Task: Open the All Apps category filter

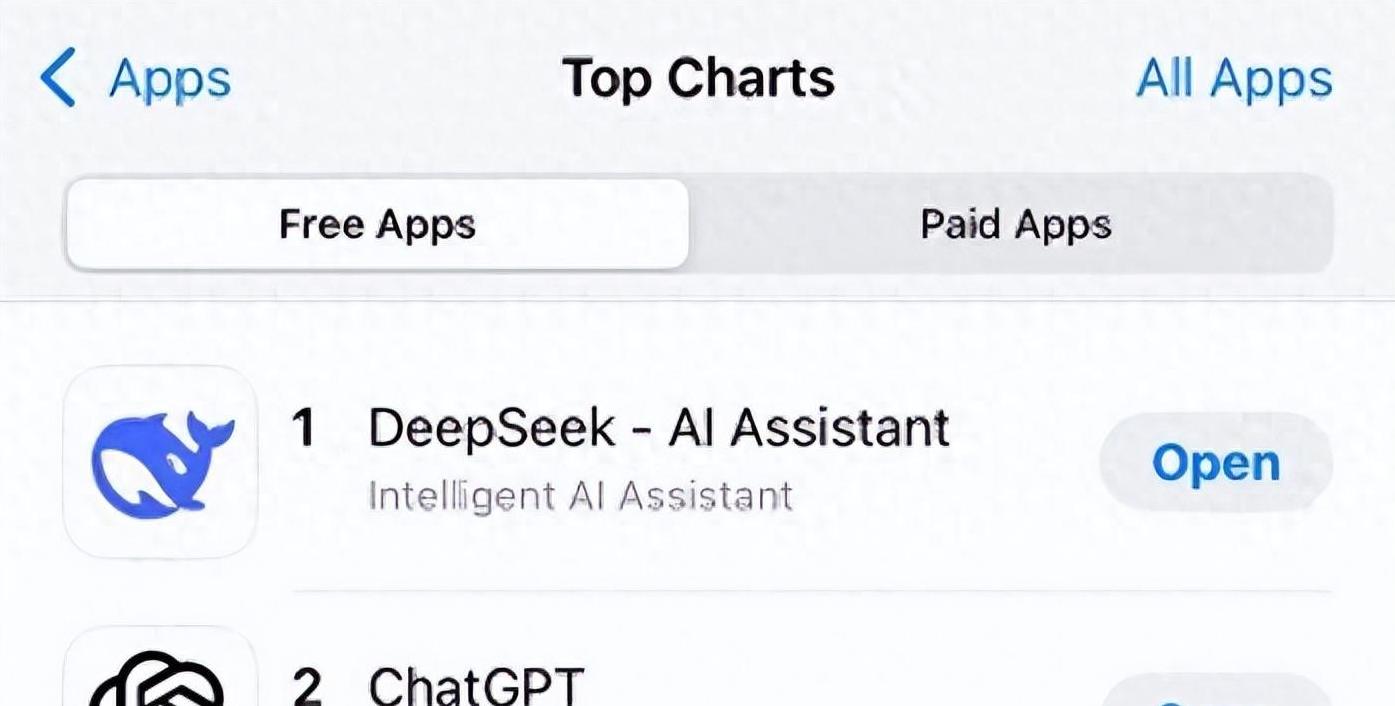Action: pyautogui.click(x=1234, y=79)
